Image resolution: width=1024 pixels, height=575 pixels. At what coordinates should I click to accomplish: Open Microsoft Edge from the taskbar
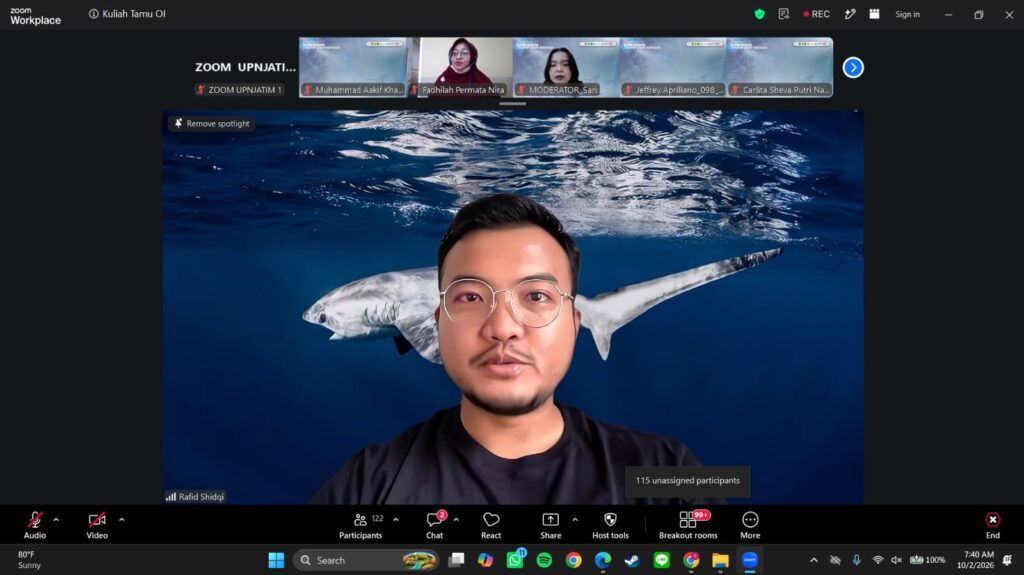point(603,560)
